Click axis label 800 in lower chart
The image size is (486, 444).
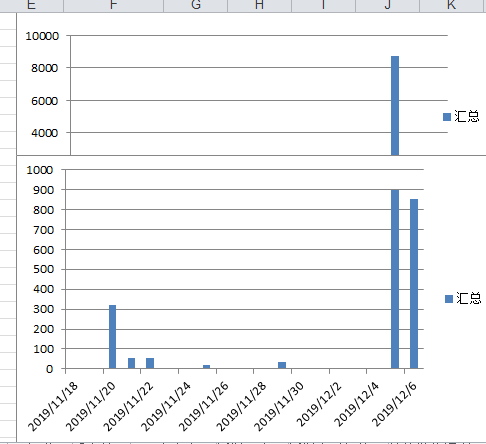tap(43, 210)
